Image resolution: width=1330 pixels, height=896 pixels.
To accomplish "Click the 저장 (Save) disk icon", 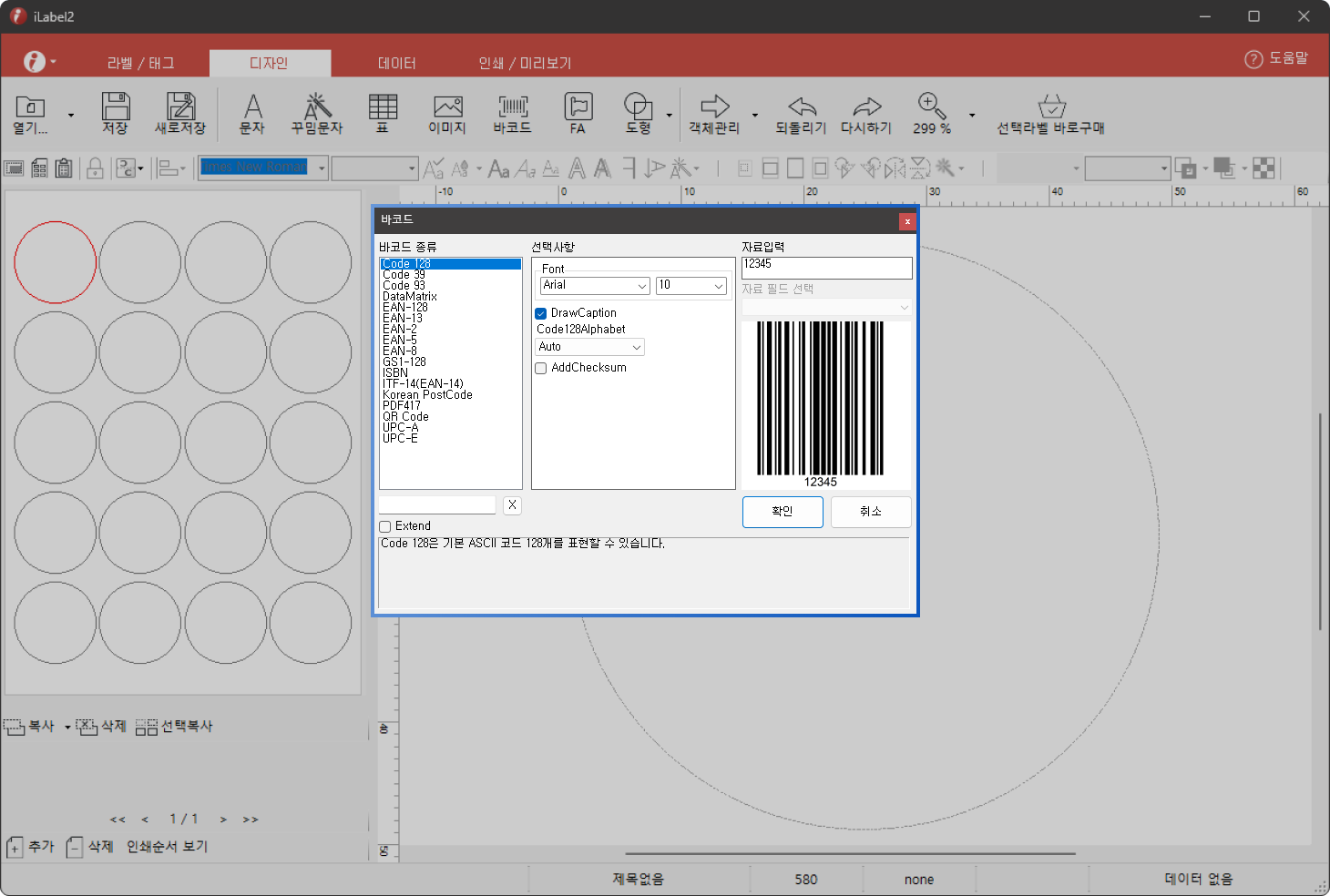I will coord(115,107).
